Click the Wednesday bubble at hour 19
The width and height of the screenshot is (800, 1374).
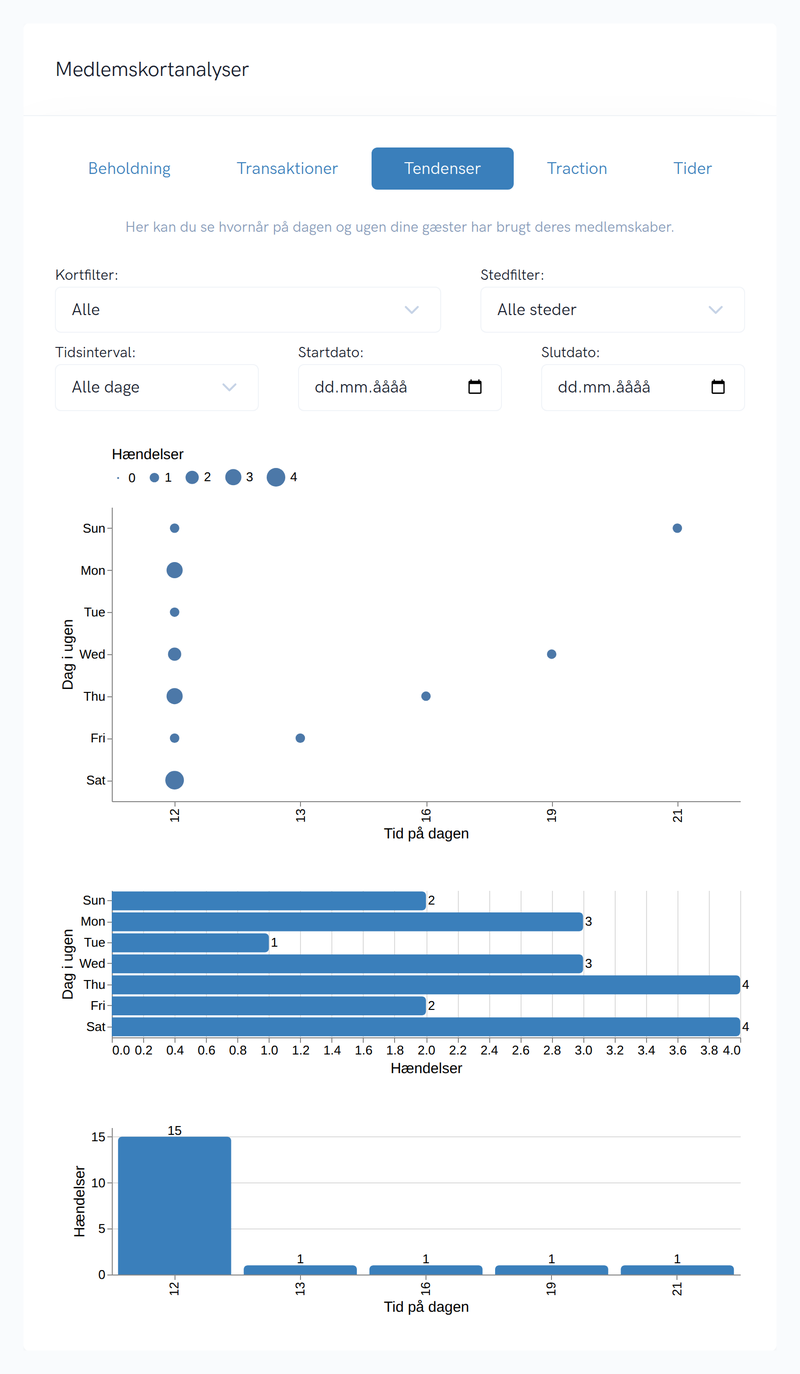[x=551, y=654]
